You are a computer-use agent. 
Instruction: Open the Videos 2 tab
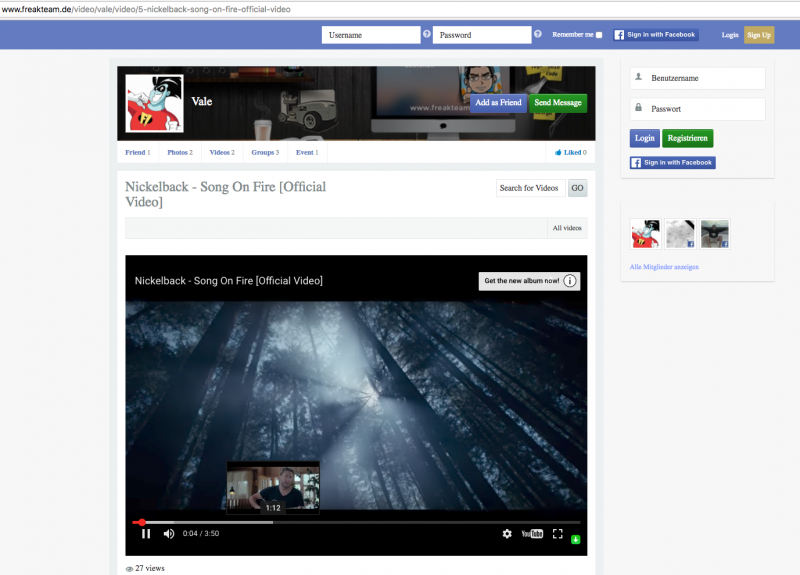pyautogui.click(x=222, y=152)
